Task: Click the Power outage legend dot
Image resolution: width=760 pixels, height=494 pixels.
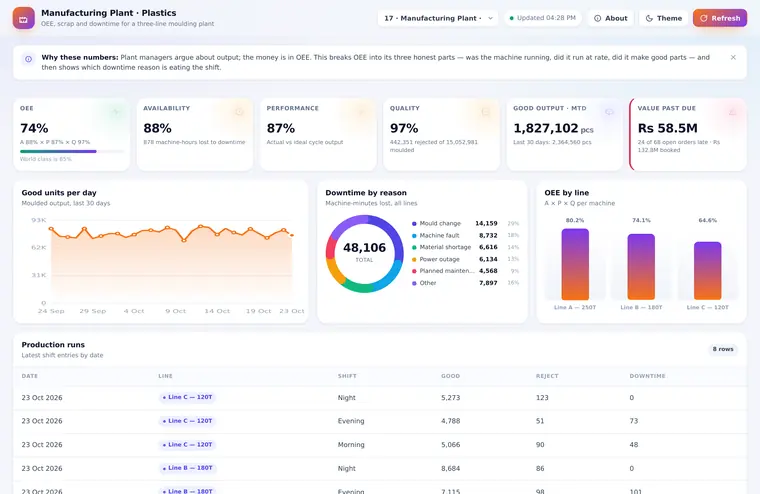Action: [414, 259]
